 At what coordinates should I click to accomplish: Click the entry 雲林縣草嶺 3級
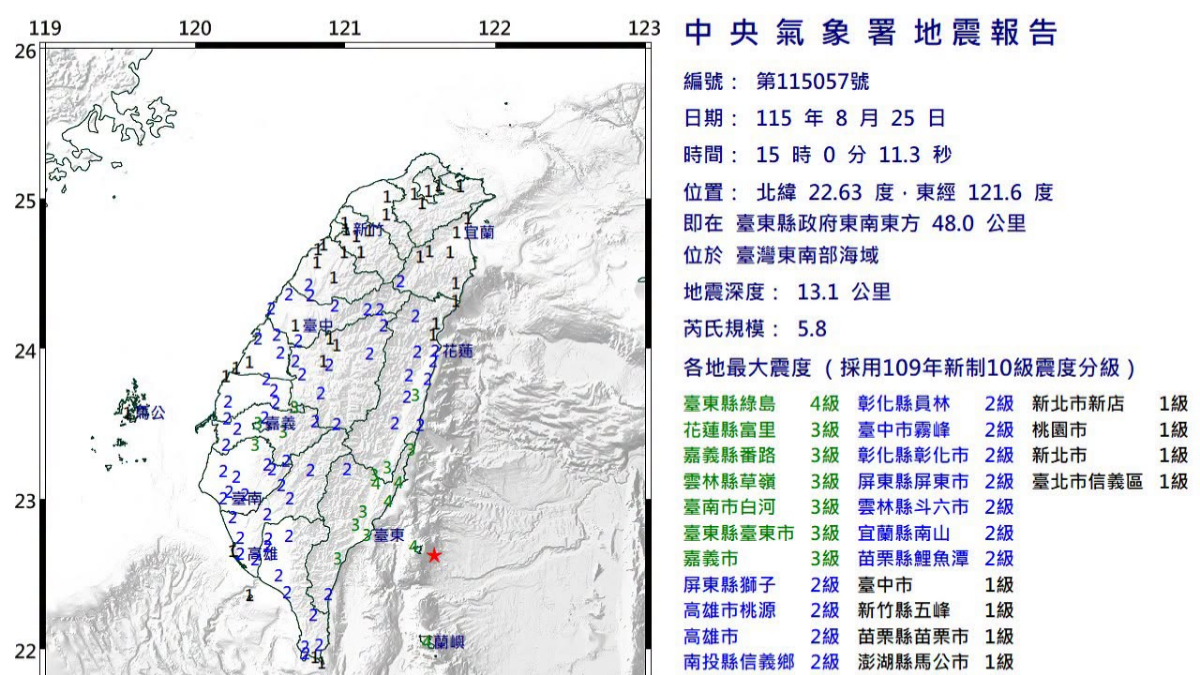761,481
